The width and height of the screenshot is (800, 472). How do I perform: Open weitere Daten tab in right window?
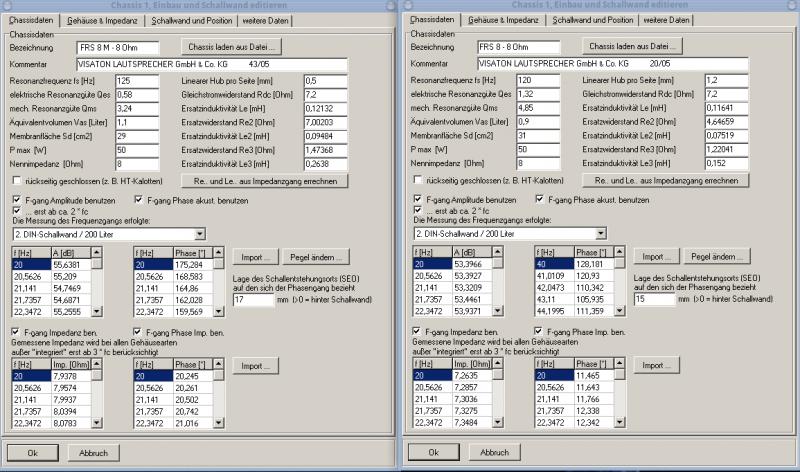coord(666,20)
